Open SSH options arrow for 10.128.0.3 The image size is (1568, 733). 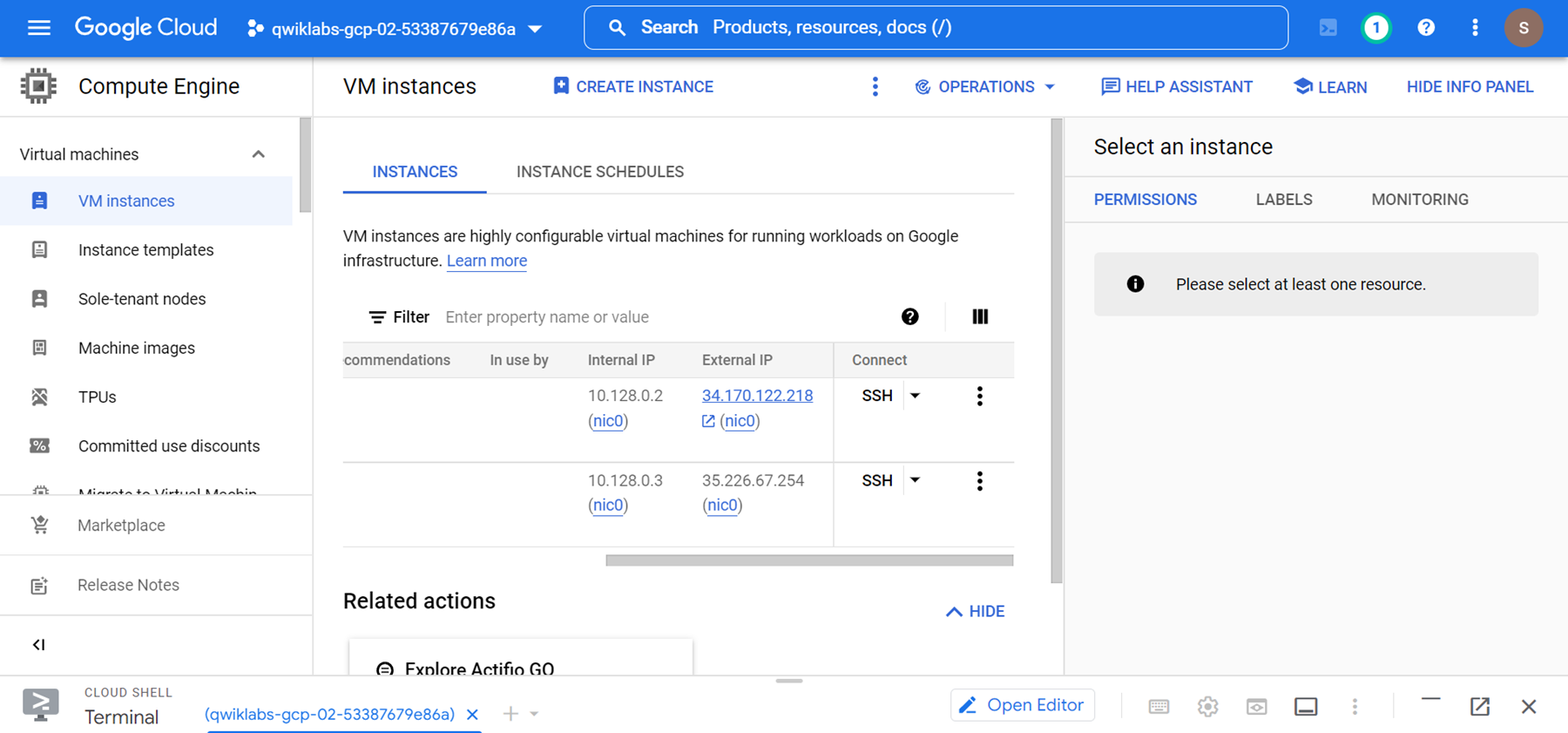click(x=915, y=480)
